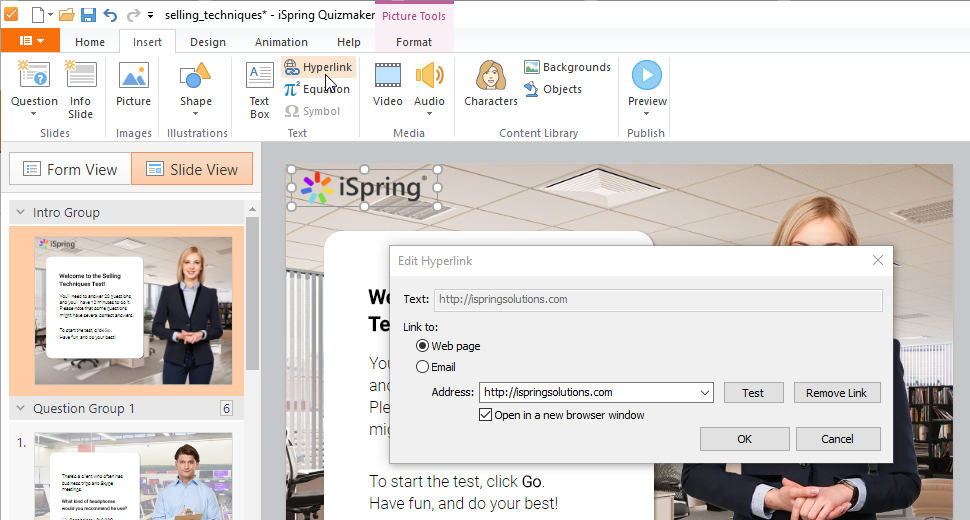Click the Symbol omega icon
The width and height of the screenshot is (970, 520).
click(292, 111)
